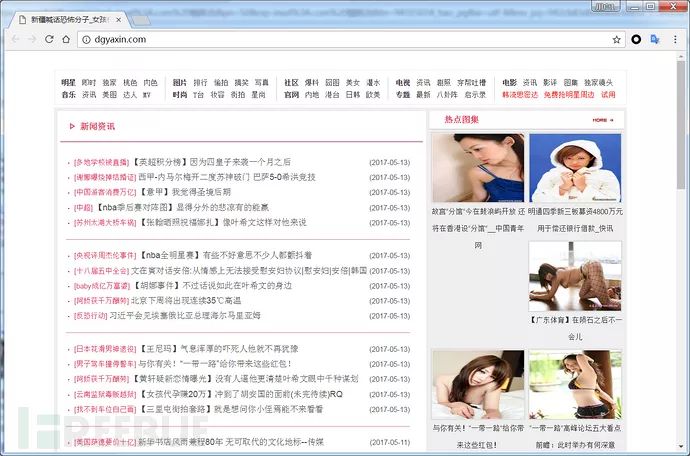Click the pink [中超] tag
The image size is (690, 456).
click(83, 207)
